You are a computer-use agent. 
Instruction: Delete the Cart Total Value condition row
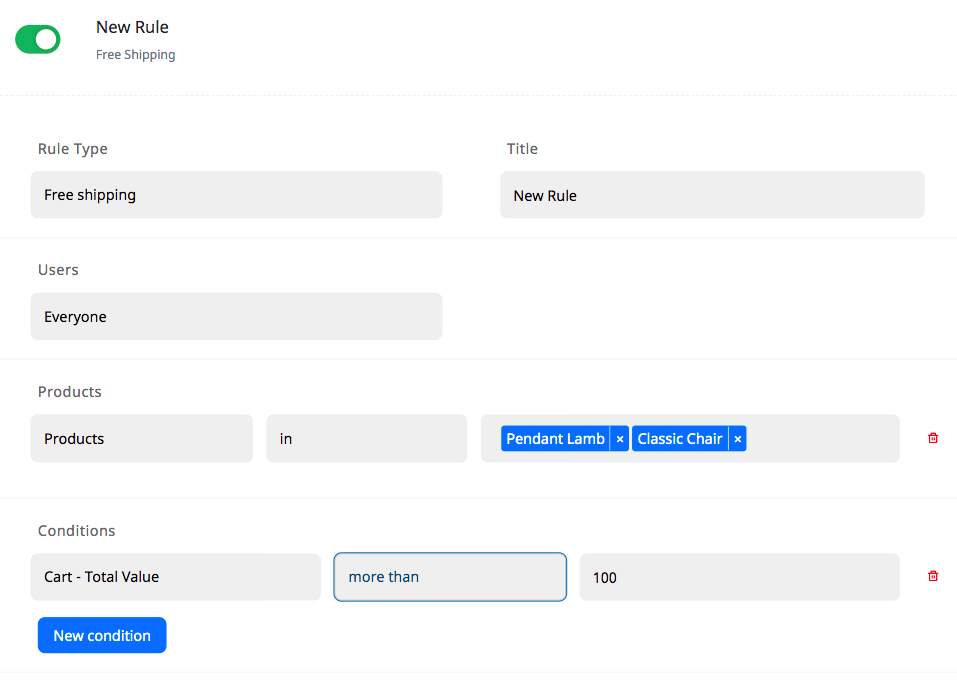pos(933,576)
